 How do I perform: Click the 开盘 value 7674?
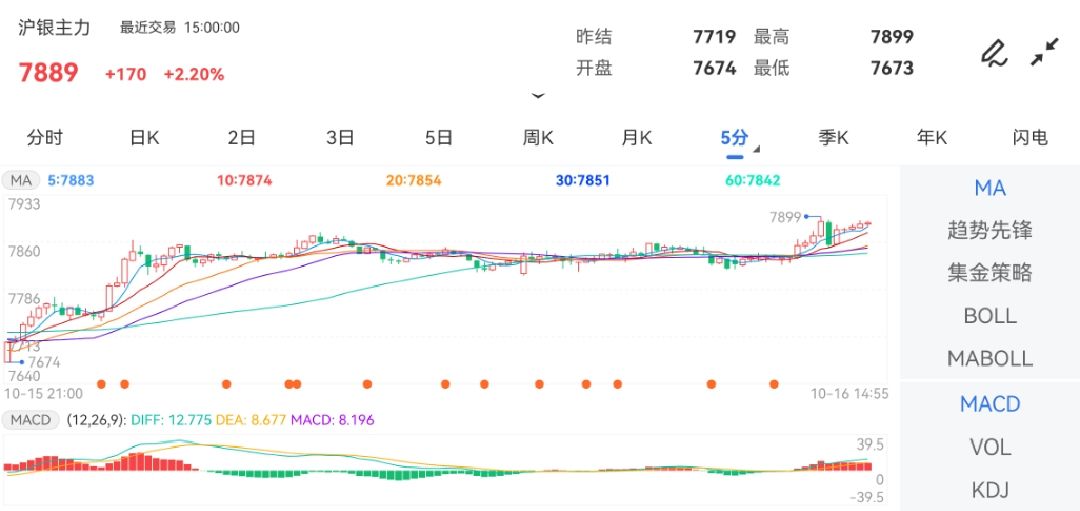[714, 68]
